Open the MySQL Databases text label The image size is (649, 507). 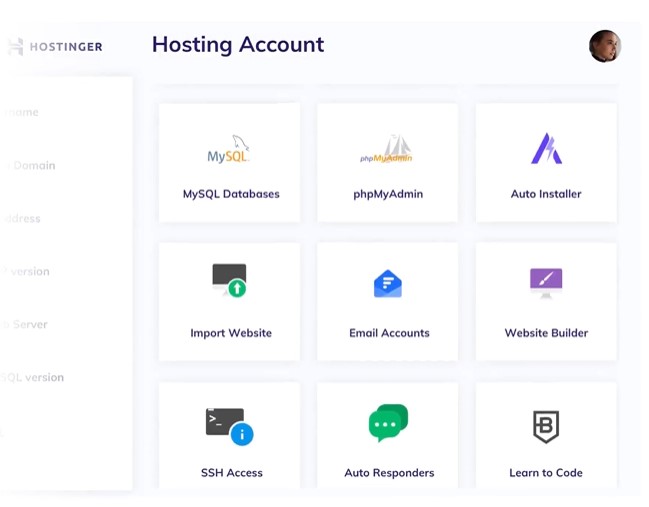point(231,194)
